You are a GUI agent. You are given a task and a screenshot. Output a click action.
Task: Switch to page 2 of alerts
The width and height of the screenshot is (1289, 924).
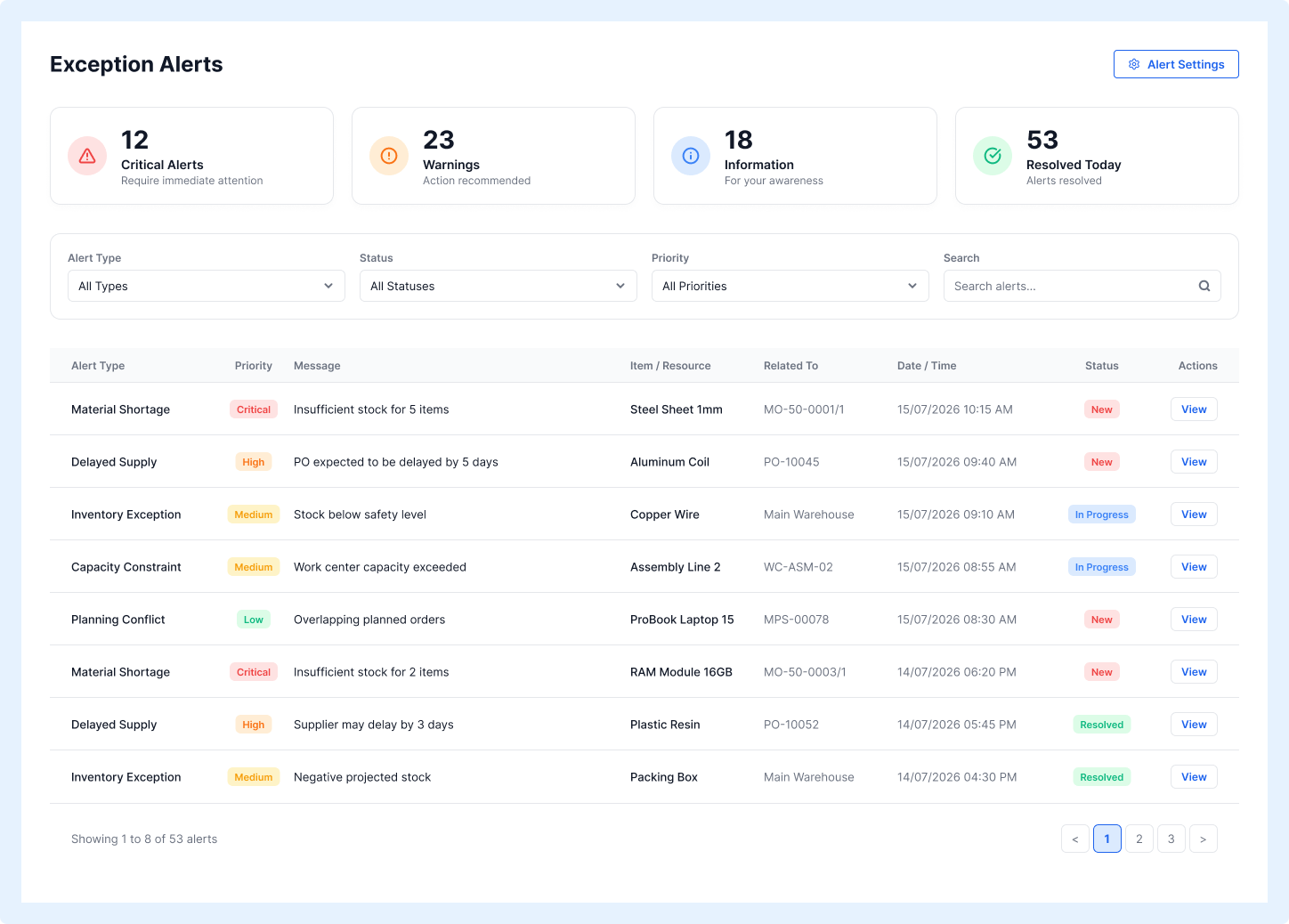pos(1139,839)
